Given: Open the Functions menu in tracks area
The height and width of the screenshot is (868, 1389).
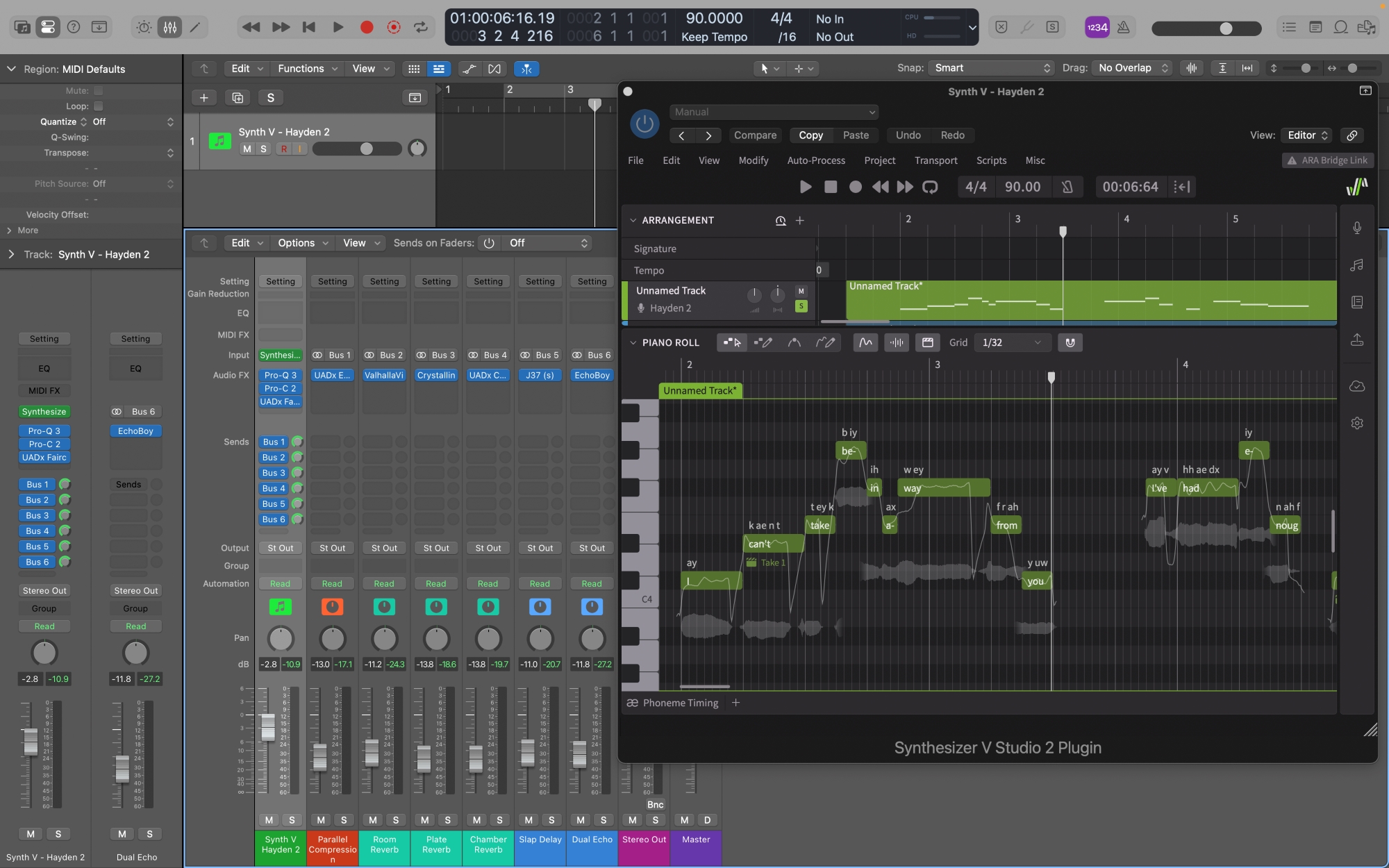Looking at the screenshot, I should (306, 69).
